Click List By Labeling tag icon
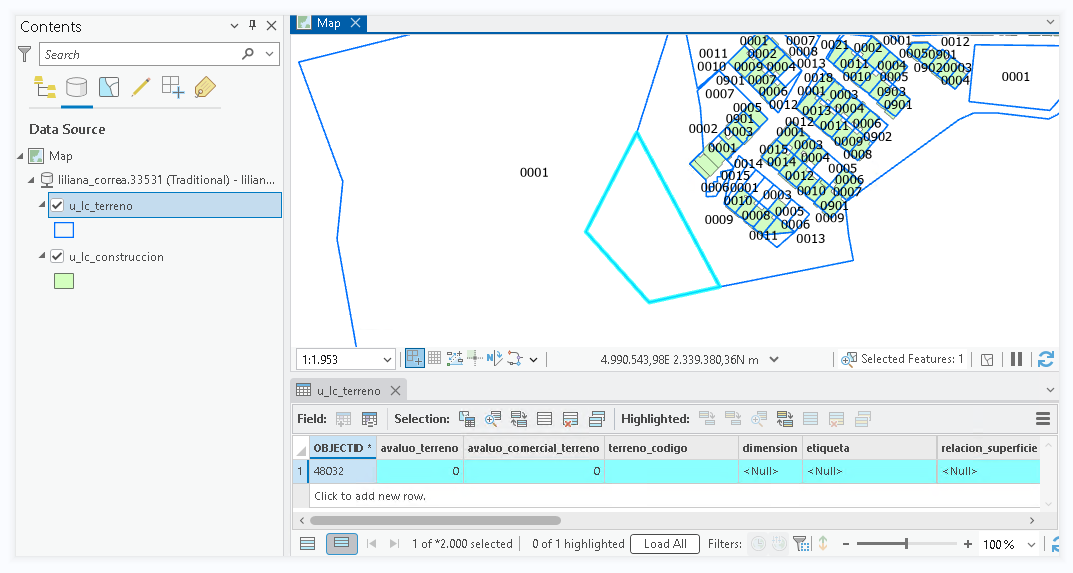Image resolution: width=1073 pixels, height=573 pixels. [x=205, y=88]
